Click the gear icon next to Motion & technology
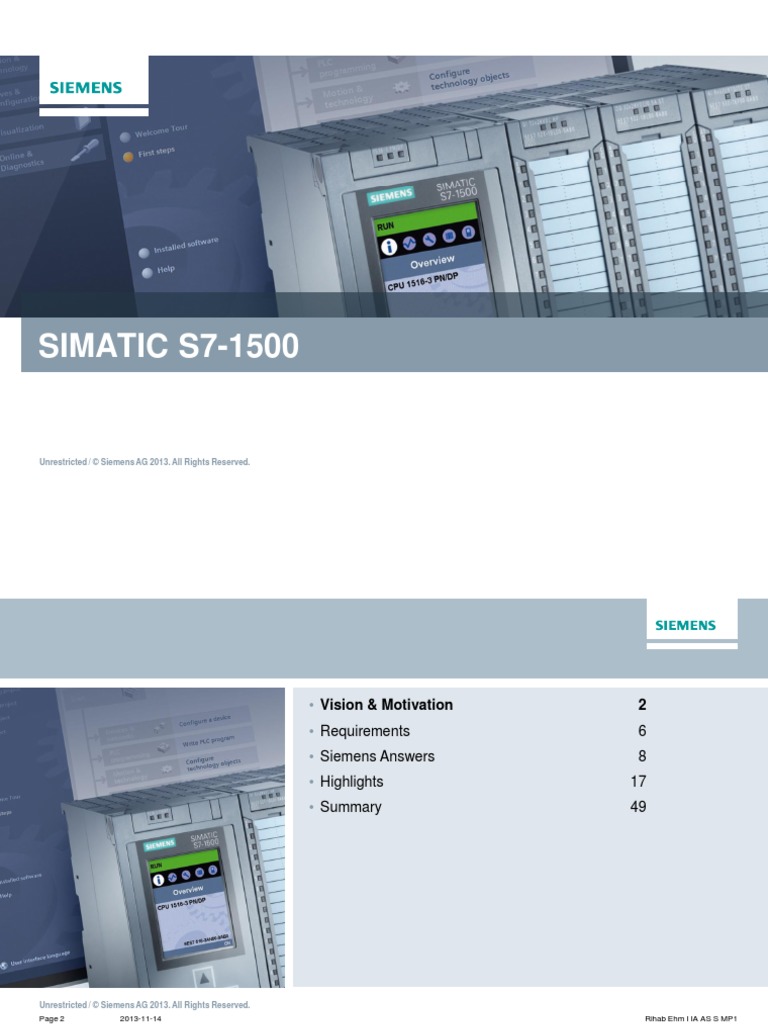768x1024 pixels. pyautogui.click(x=401, y=87)
